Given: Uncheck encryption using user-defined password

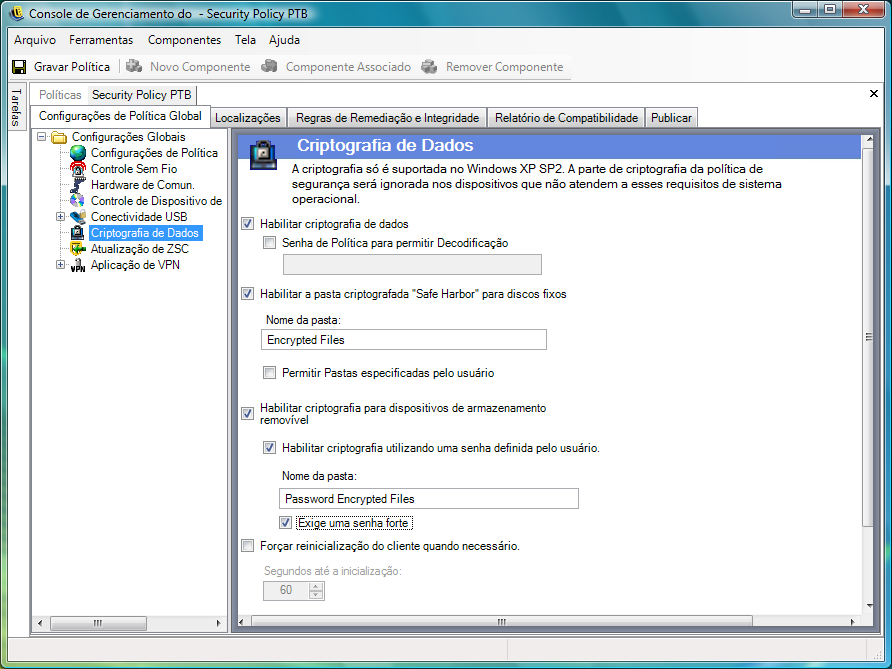Looking at the screenshot, I should [269, 448].
